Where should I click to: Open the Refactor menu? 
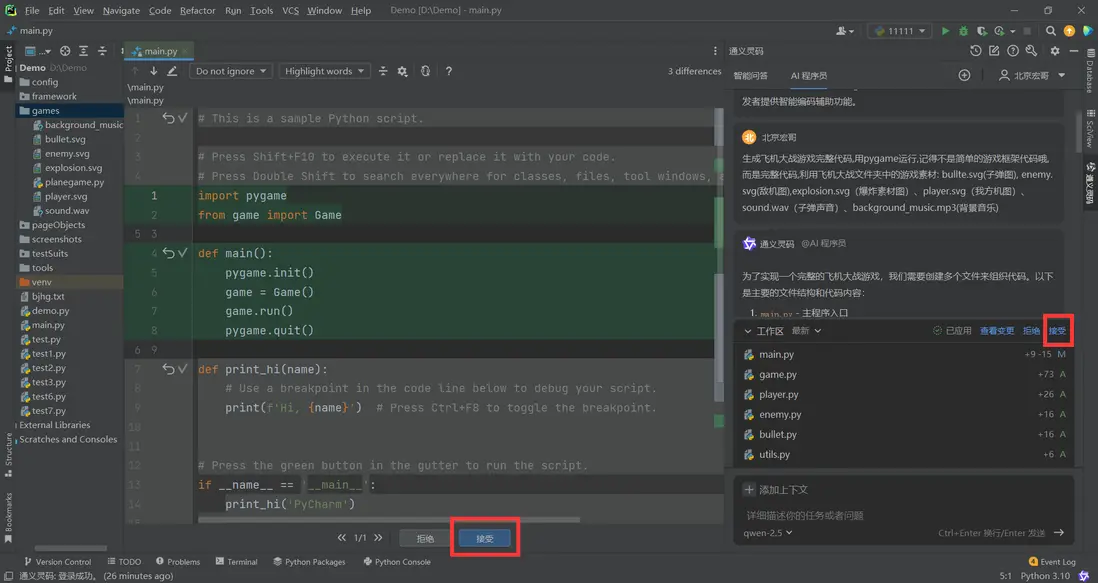point(197,10)
